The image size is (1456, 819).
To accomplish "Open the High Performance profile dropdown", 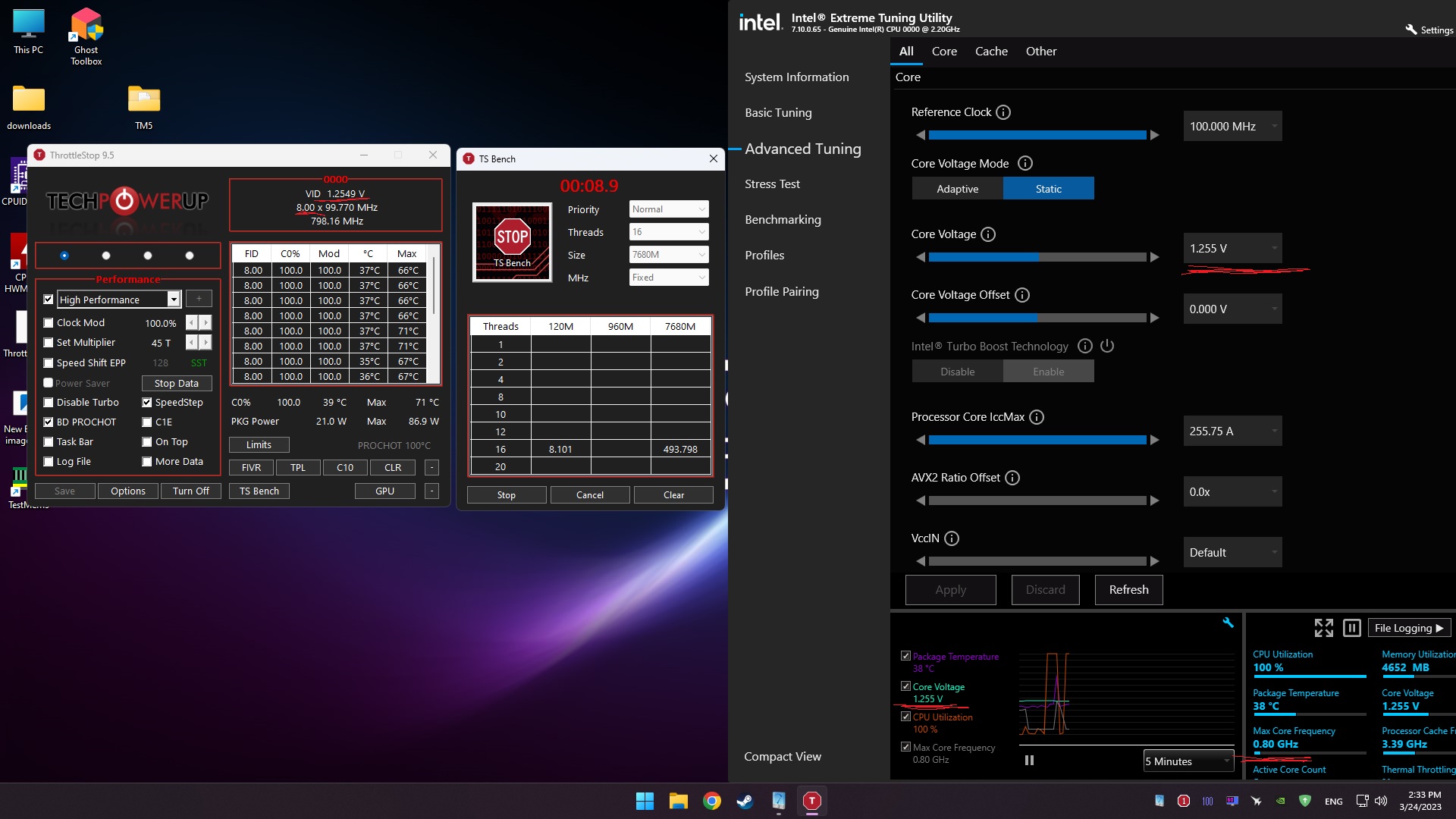I will pos(174,300).
